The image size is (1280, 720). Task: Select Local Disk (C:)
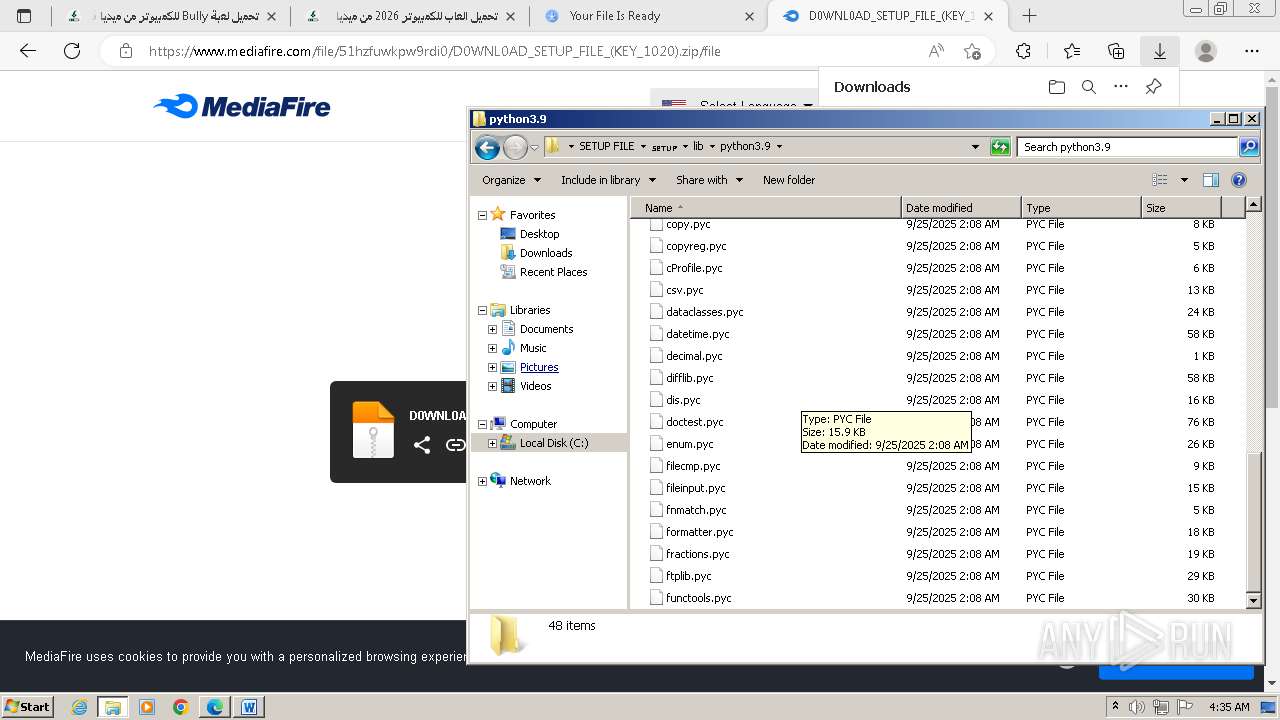point(553,443)
